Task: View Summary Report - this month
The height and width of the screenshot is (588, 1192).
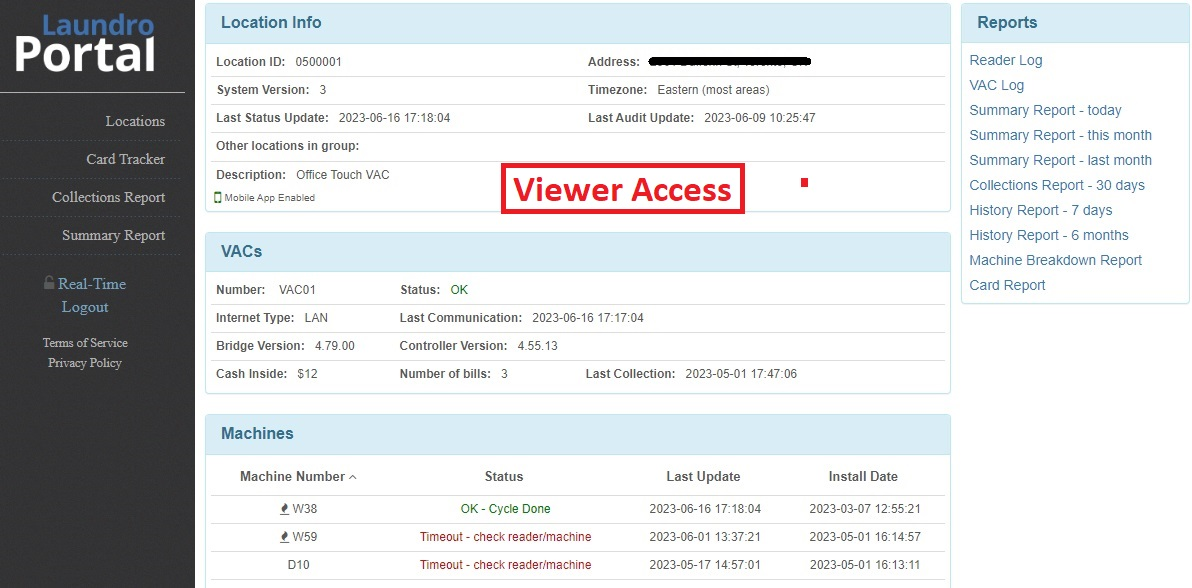Action: 1060,135
